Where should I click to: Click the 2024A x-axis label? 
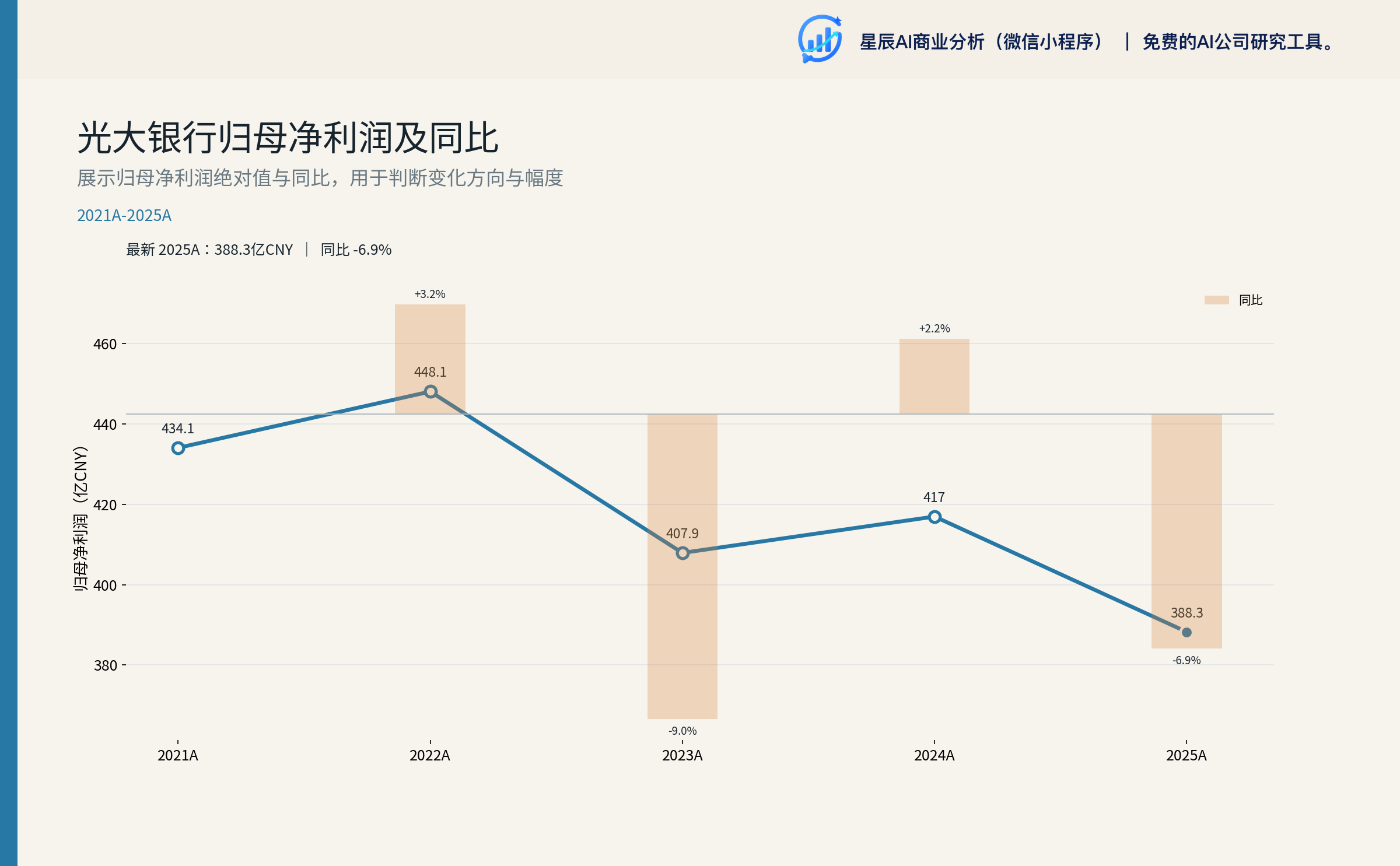[935, 756]
